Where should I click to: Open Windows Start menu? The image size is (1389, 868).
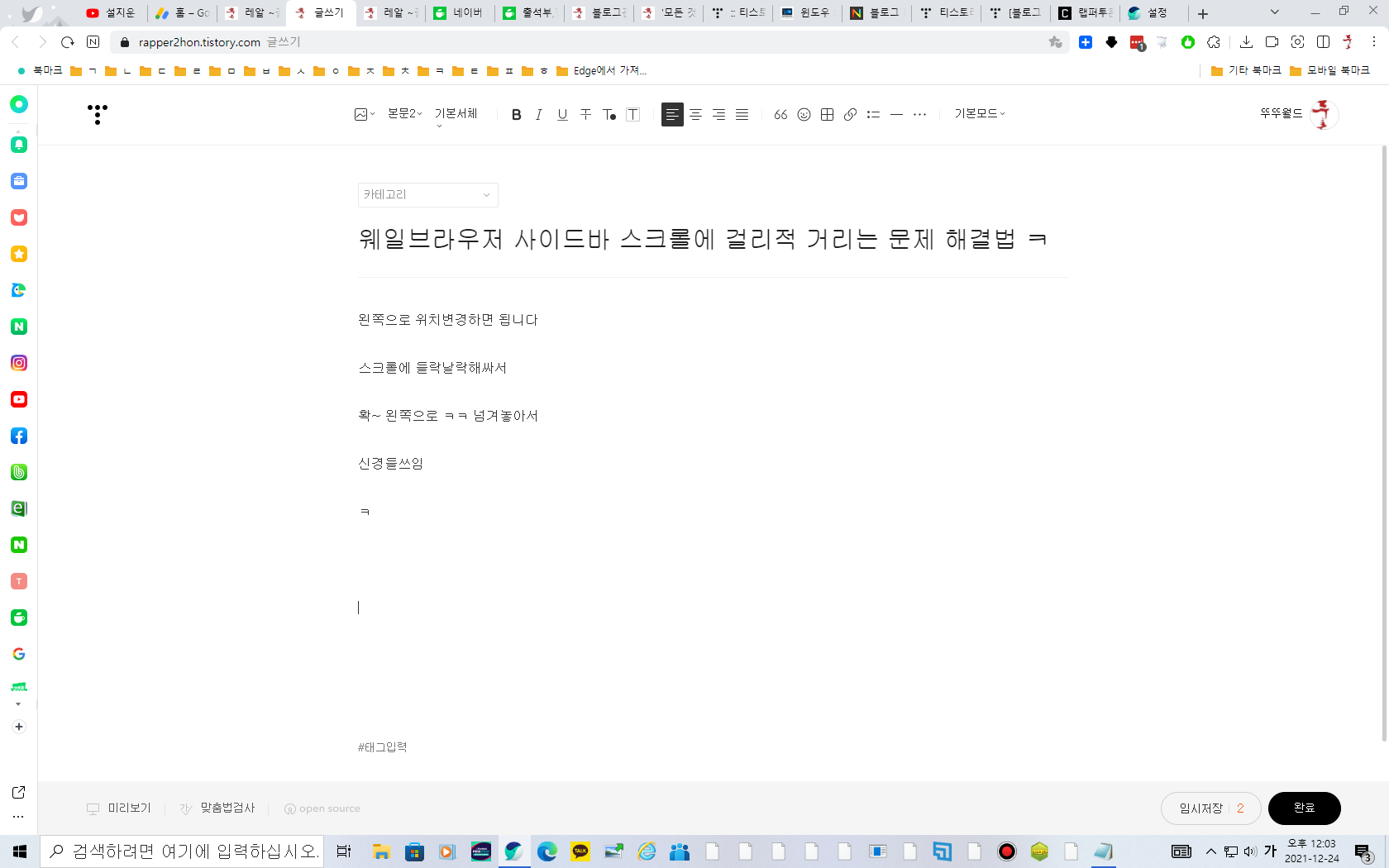point(20,851)
